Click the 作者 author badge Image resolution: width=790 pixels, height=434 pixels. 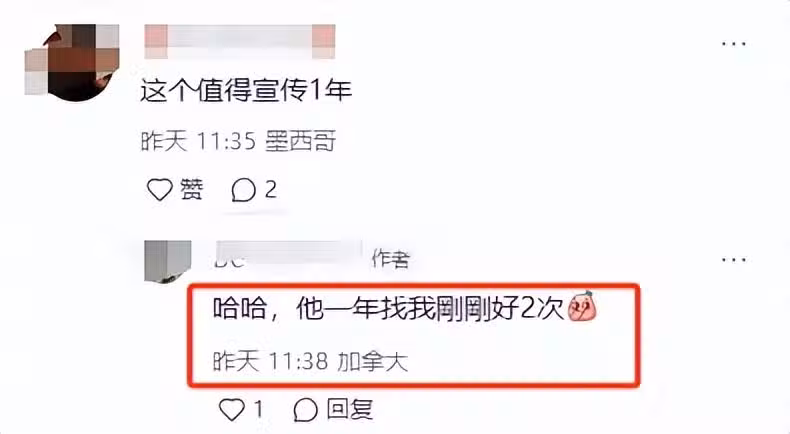(x=390, y=259)
